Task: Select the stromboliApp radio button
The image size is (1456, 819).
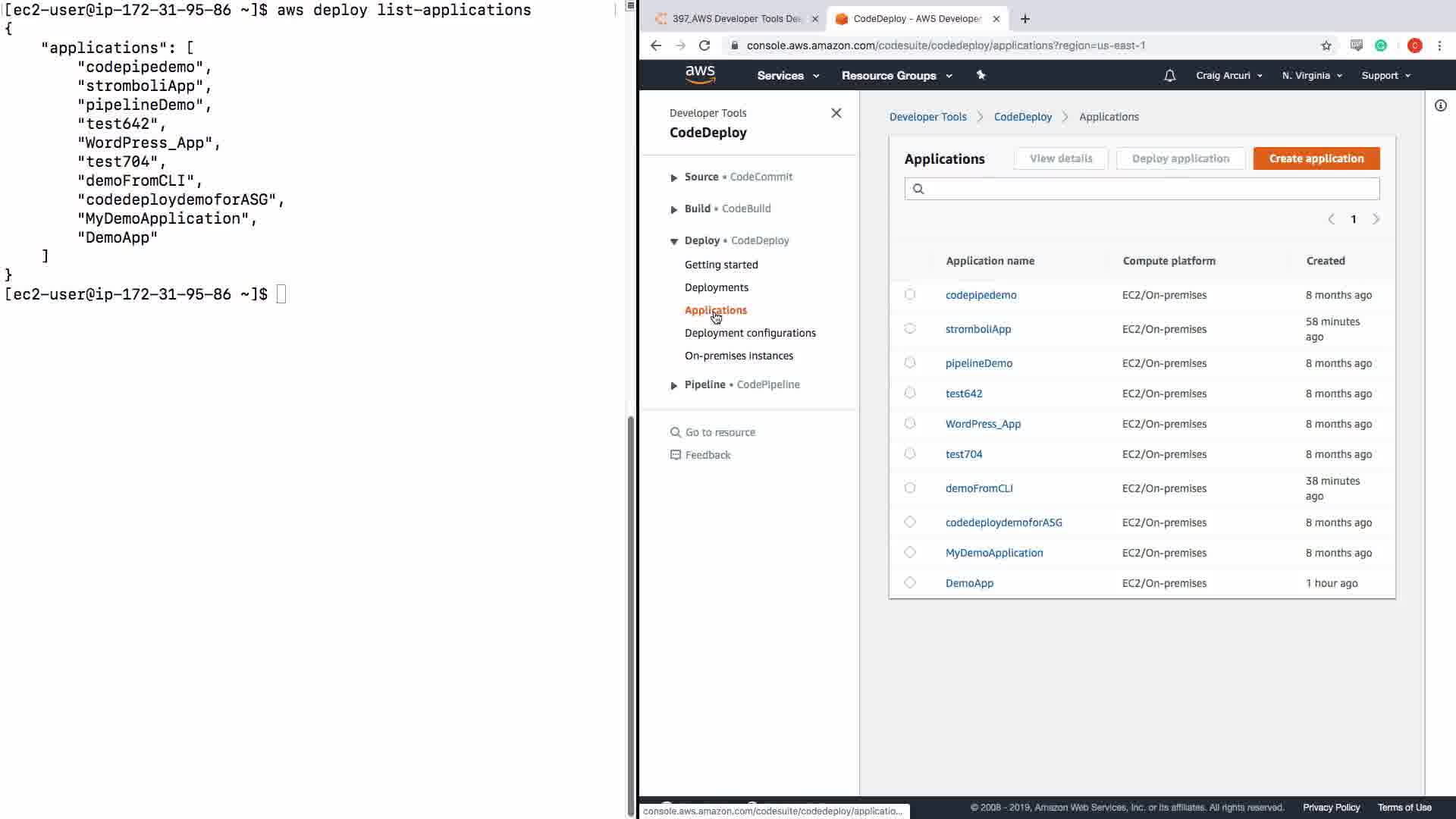Action: (x=910, y=328)
